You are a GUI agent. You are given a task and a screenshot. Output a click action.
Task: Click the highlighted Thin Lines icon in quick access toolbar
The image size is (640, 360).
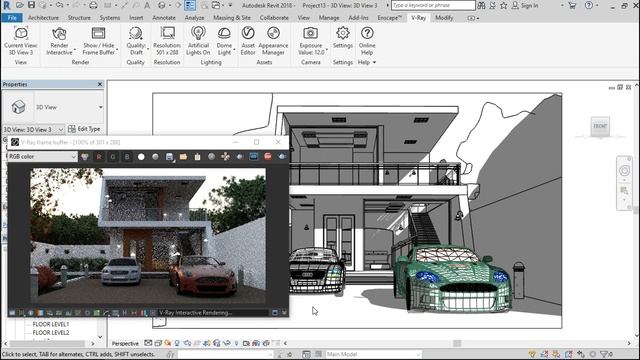190,5
